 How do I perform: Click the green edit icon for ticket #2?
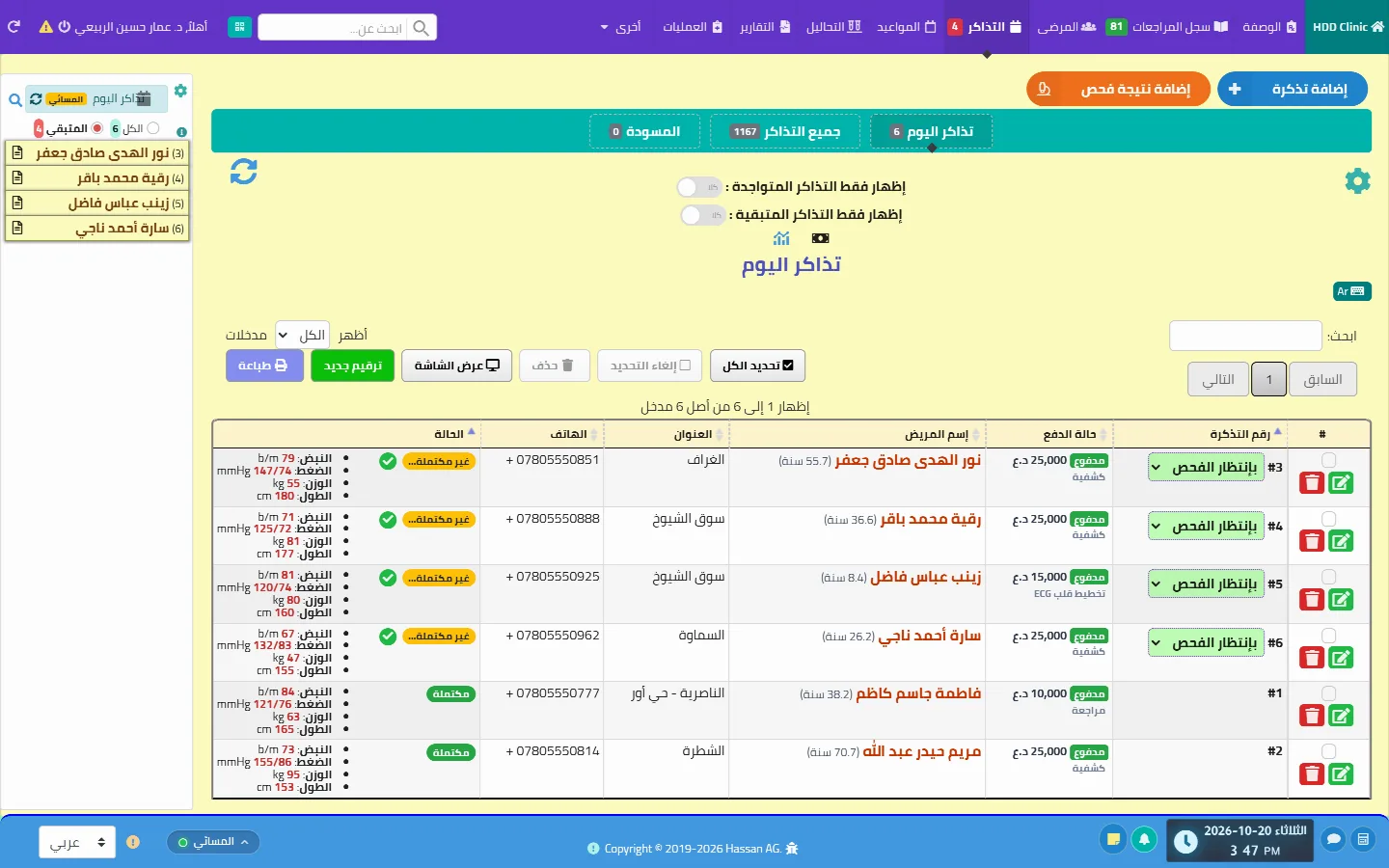pyautogui.click(x=1341, y=773)
